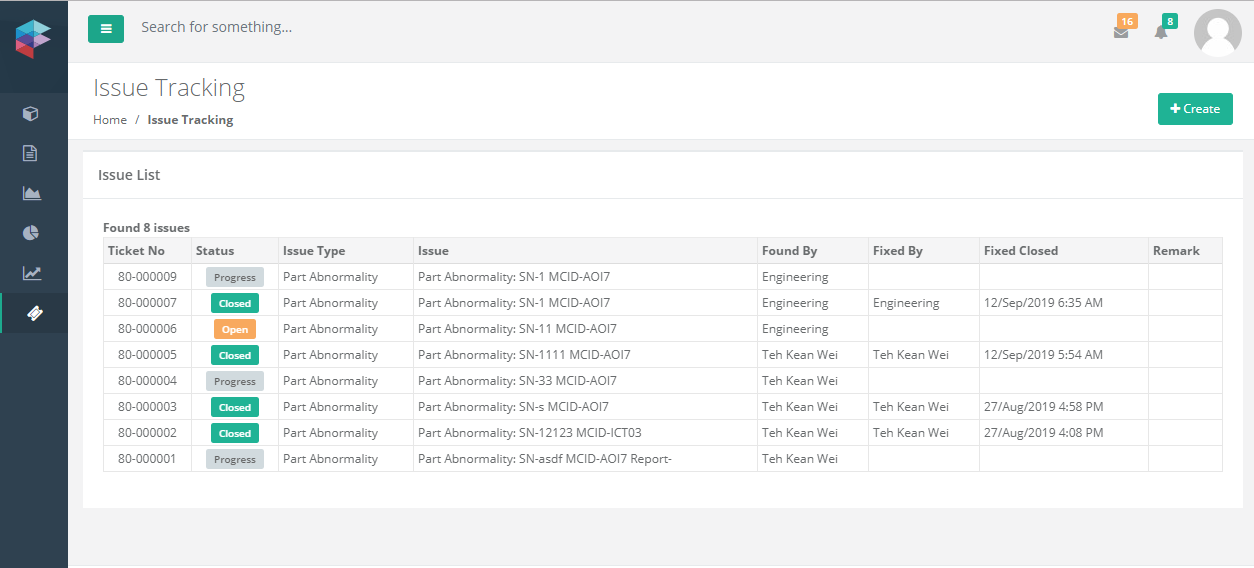Click the app logo in sidebar

[33, 38]
